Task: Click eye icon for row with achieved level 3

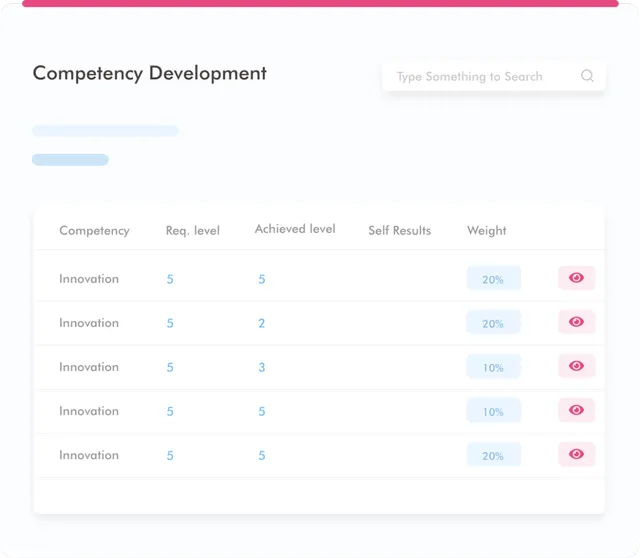Action: tap(576, 366)
